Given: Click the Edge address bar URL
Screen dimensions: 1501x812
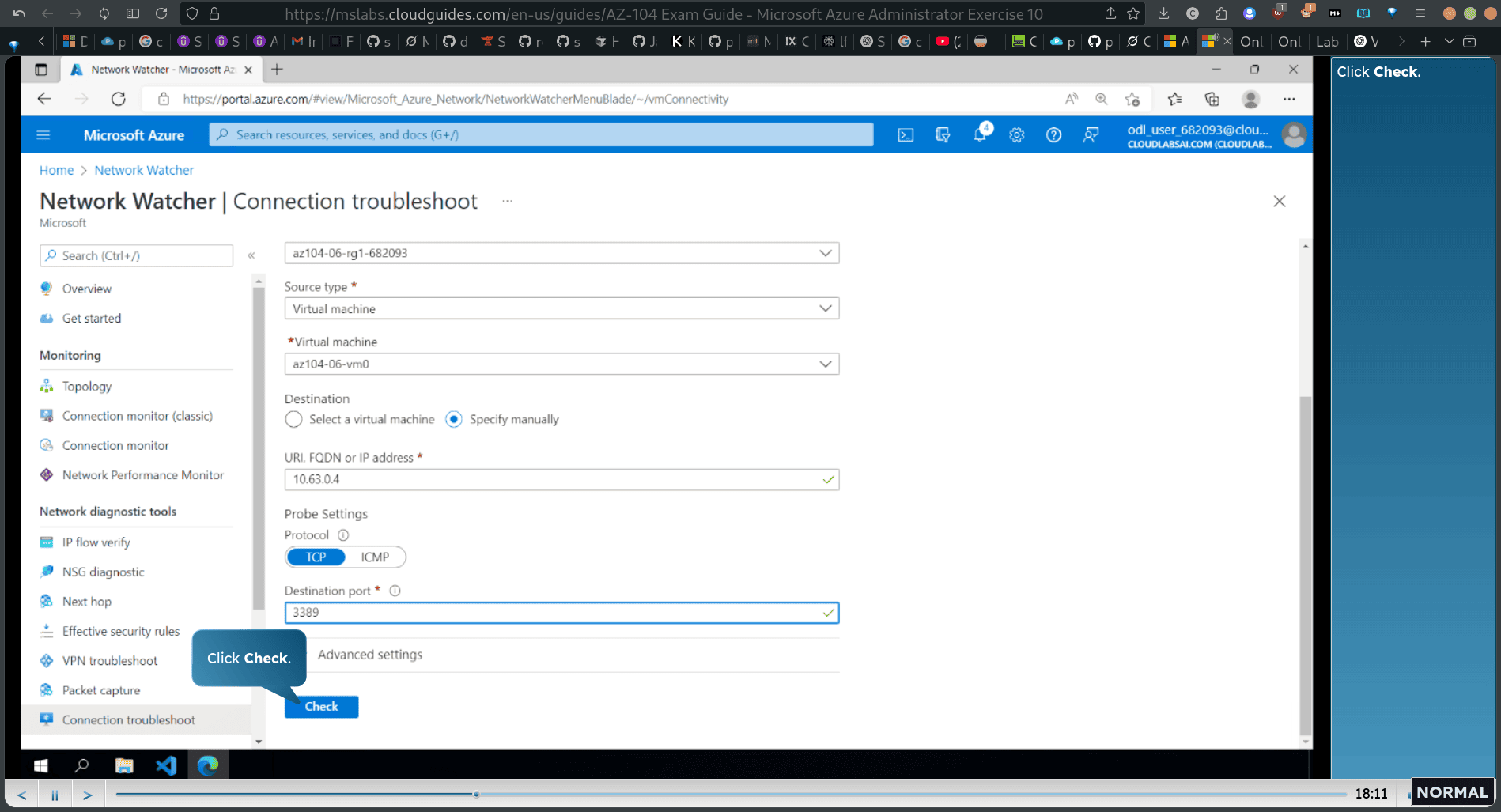Looking at the screenshot, I should pos(456,99).
